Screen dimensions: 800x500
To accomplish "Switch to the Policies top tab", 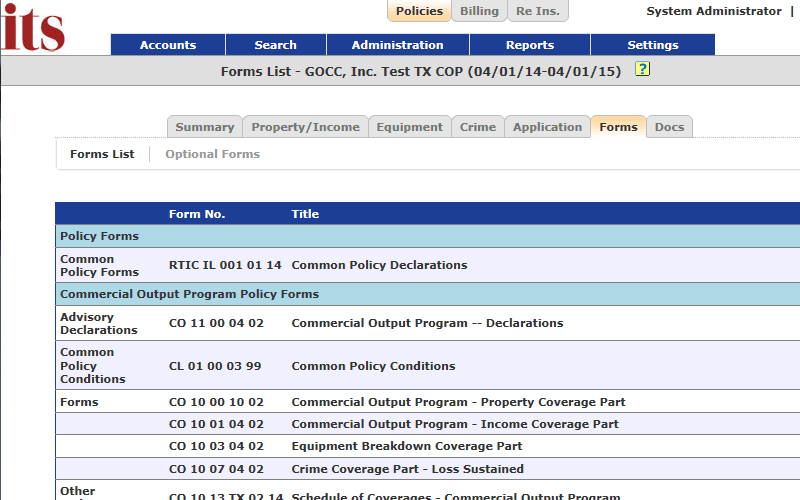I will point(419,11).
